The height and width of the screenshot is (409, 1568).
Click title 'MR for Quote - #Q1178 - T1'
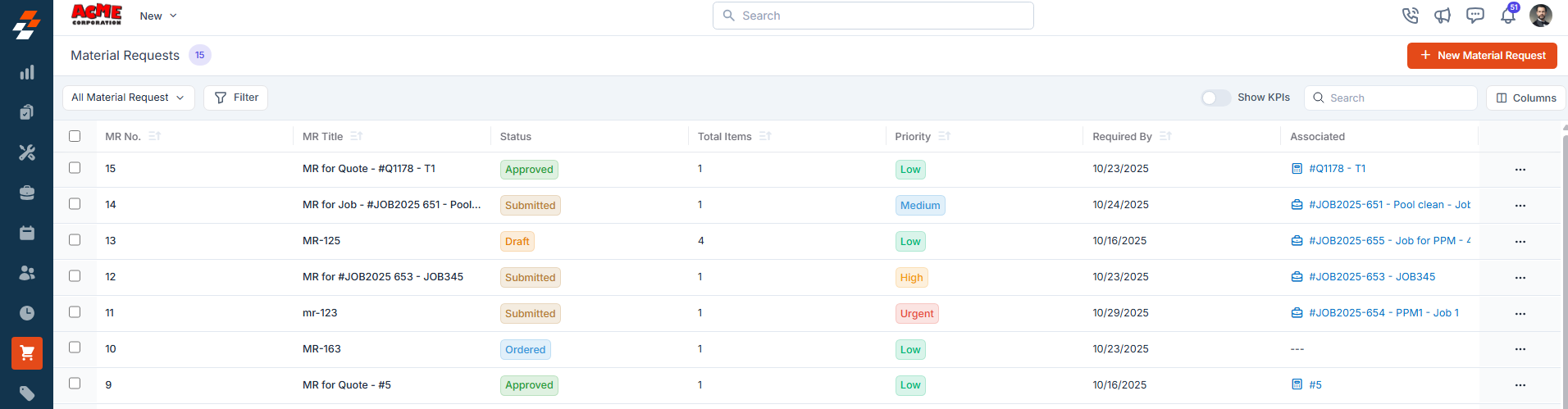click(369, 169)
